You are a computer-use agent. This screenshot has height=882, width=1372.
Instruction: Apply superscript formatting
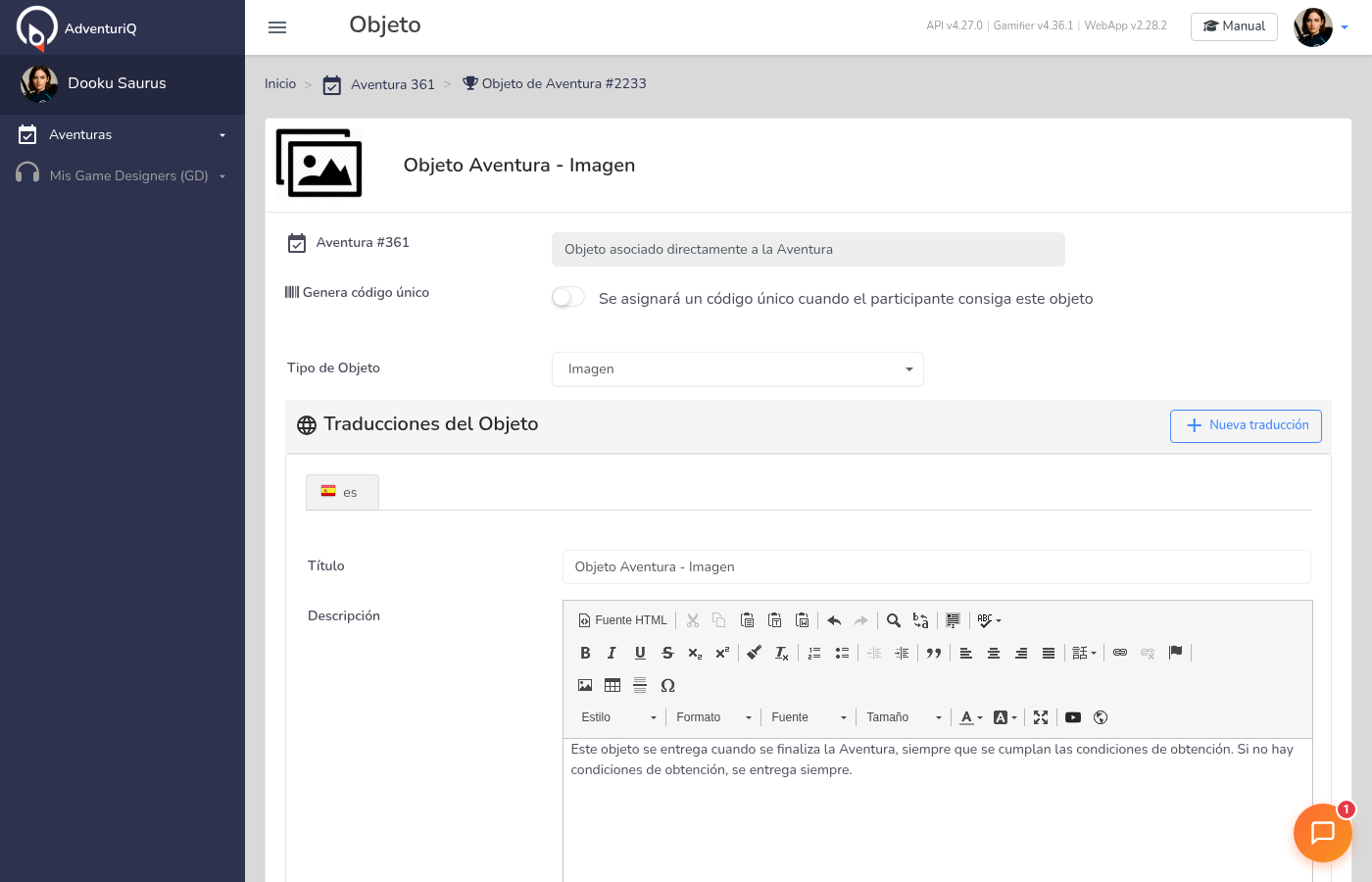tap(722, 653)
